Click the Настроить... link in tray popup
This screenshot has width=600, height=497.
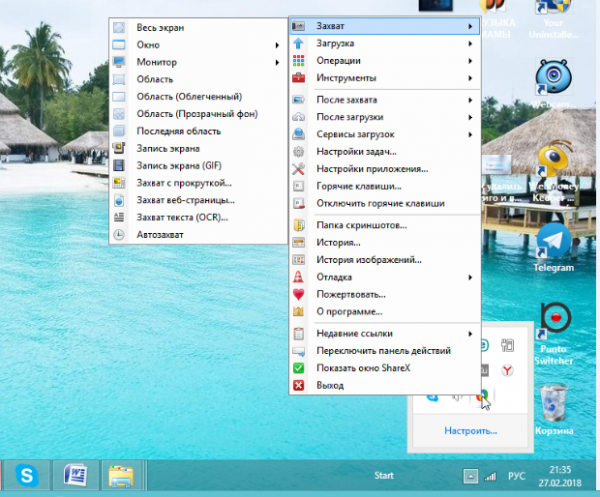click(x=471, y=431)
